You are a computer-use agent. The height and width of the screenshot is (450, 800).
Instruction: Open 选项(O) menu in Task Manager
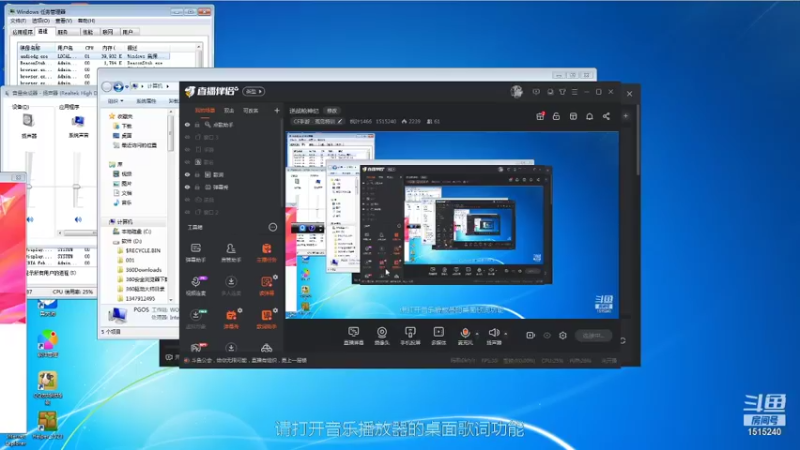tap(41, 20)
